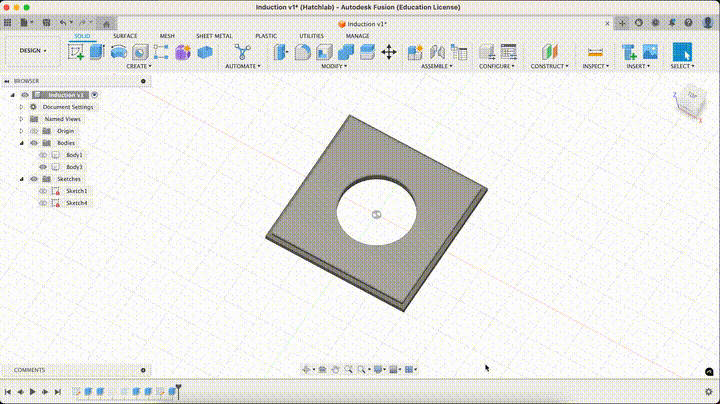Image resolution: width=720 pixels, height=404 pixels.
Task: Select the Box primitive tool
Action: tap(205, 52)
